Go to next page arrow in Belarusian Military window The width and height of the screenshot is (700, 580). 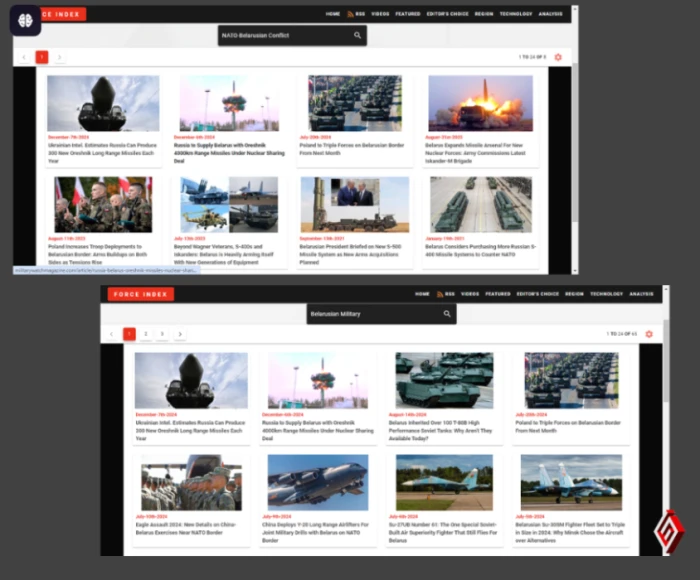tap(180, 334)
